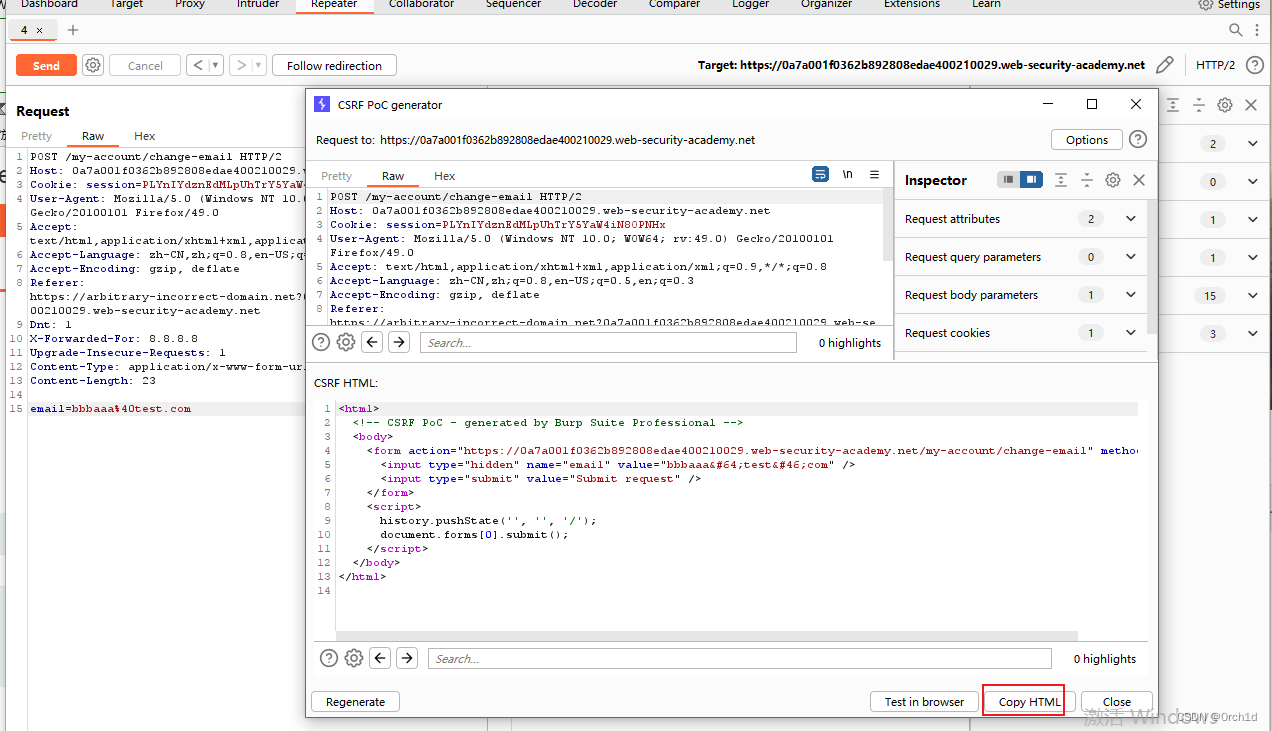Open help icon beside CSRF HTML search
The width and height of the screenshot is (1272, 731).
tap(329, 658)
